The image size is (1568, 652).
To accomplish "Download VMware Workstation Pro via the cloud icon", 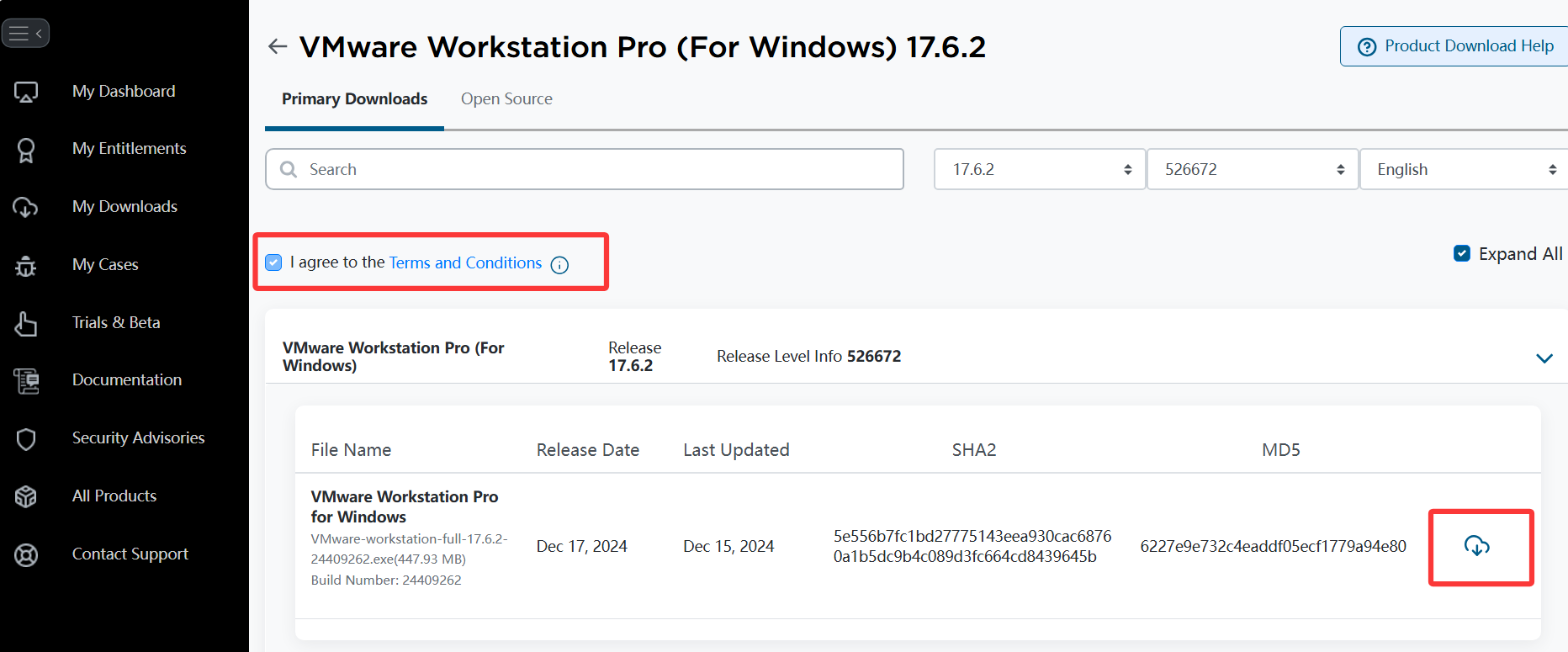I will [x=1477, y=546].
